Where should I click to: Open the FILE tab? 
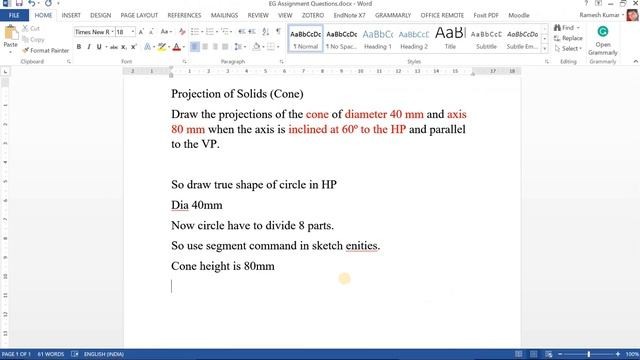14,15
